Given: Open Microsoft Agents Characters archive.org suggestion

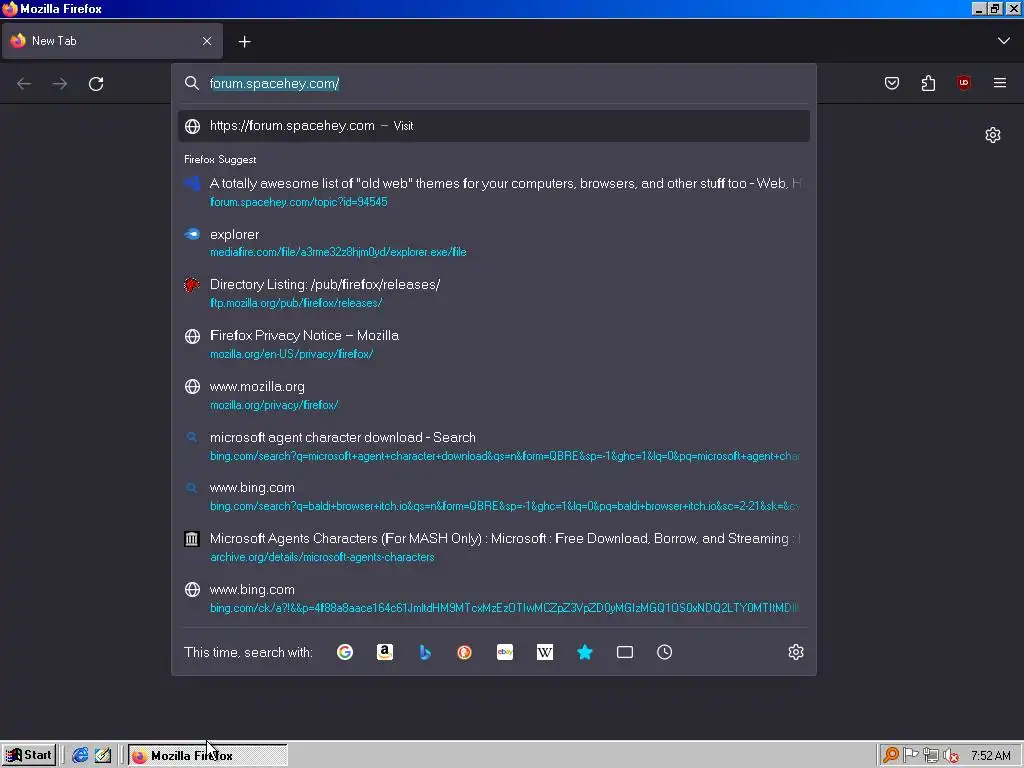Looking at the screenshot, I should [494, 547].
